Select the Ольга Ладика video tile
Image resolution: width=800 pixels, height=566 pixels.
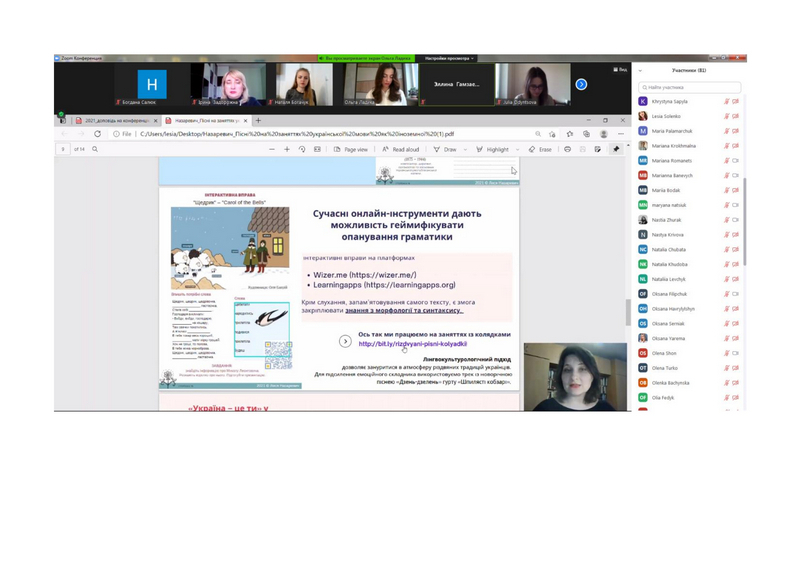click(x=381, y=85)
